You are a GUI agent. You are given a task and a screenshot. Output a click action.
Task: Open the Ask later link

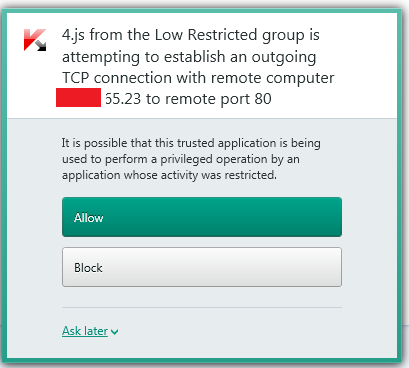85,331
